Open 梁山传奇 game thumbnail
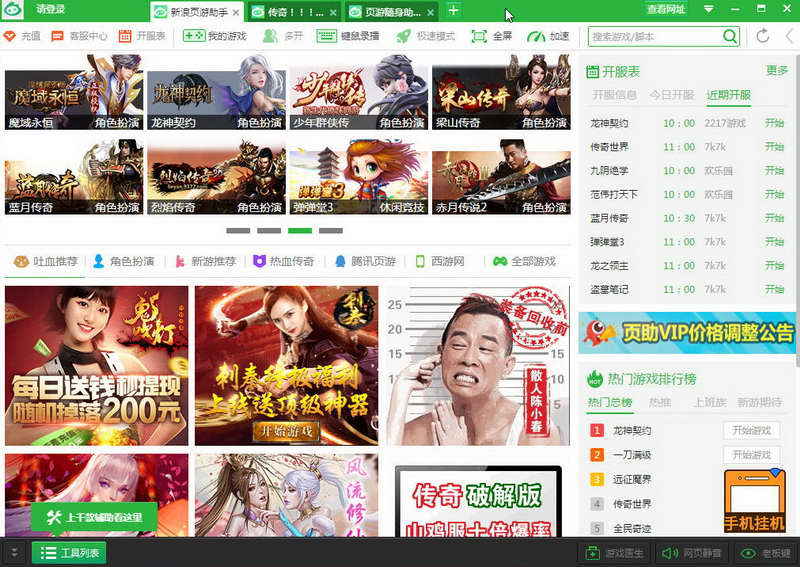 (501, 92)
